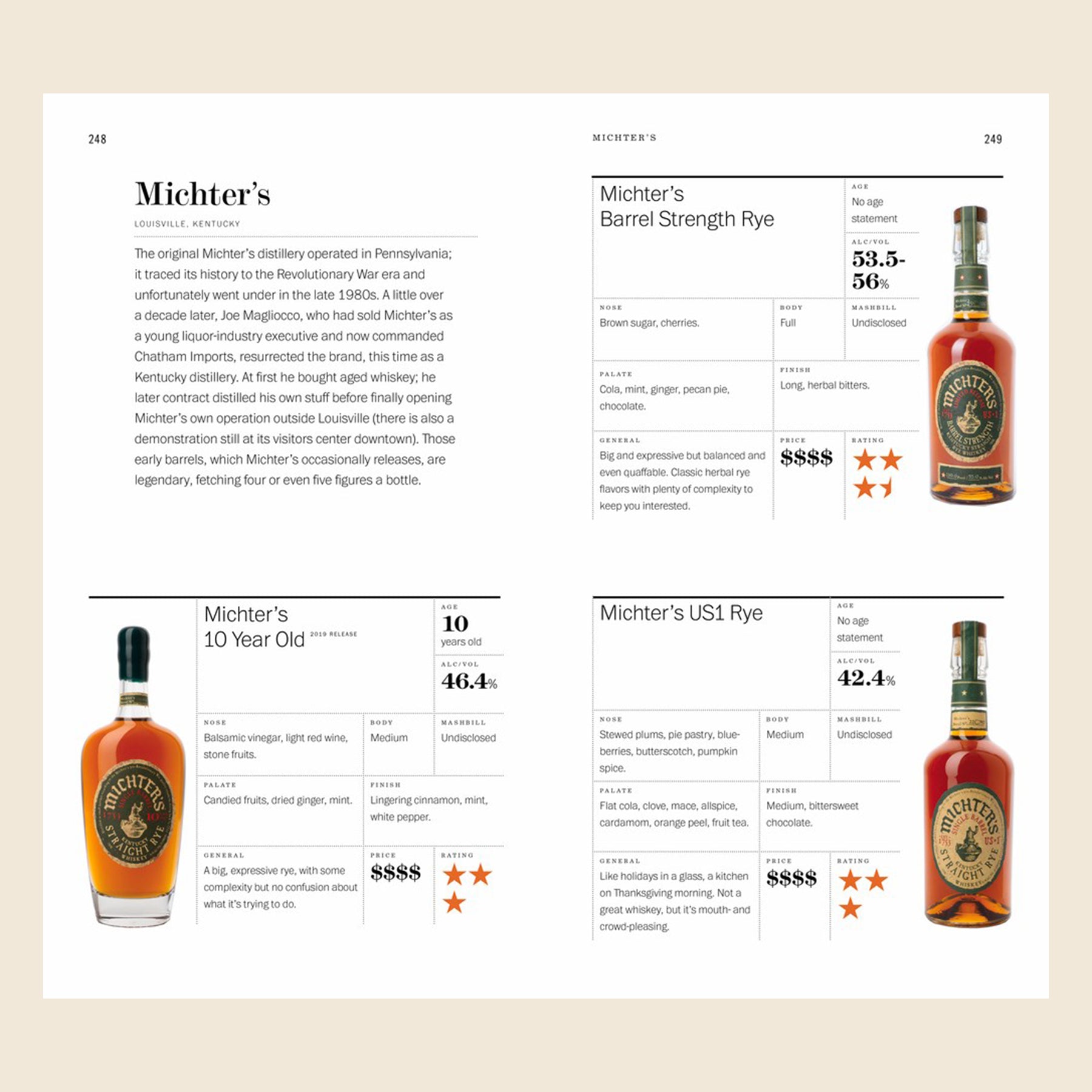Click the Barrel Strength Rye price dollar signs
This screenshot has width=1092, height=1092.
[x=806, y=457]
